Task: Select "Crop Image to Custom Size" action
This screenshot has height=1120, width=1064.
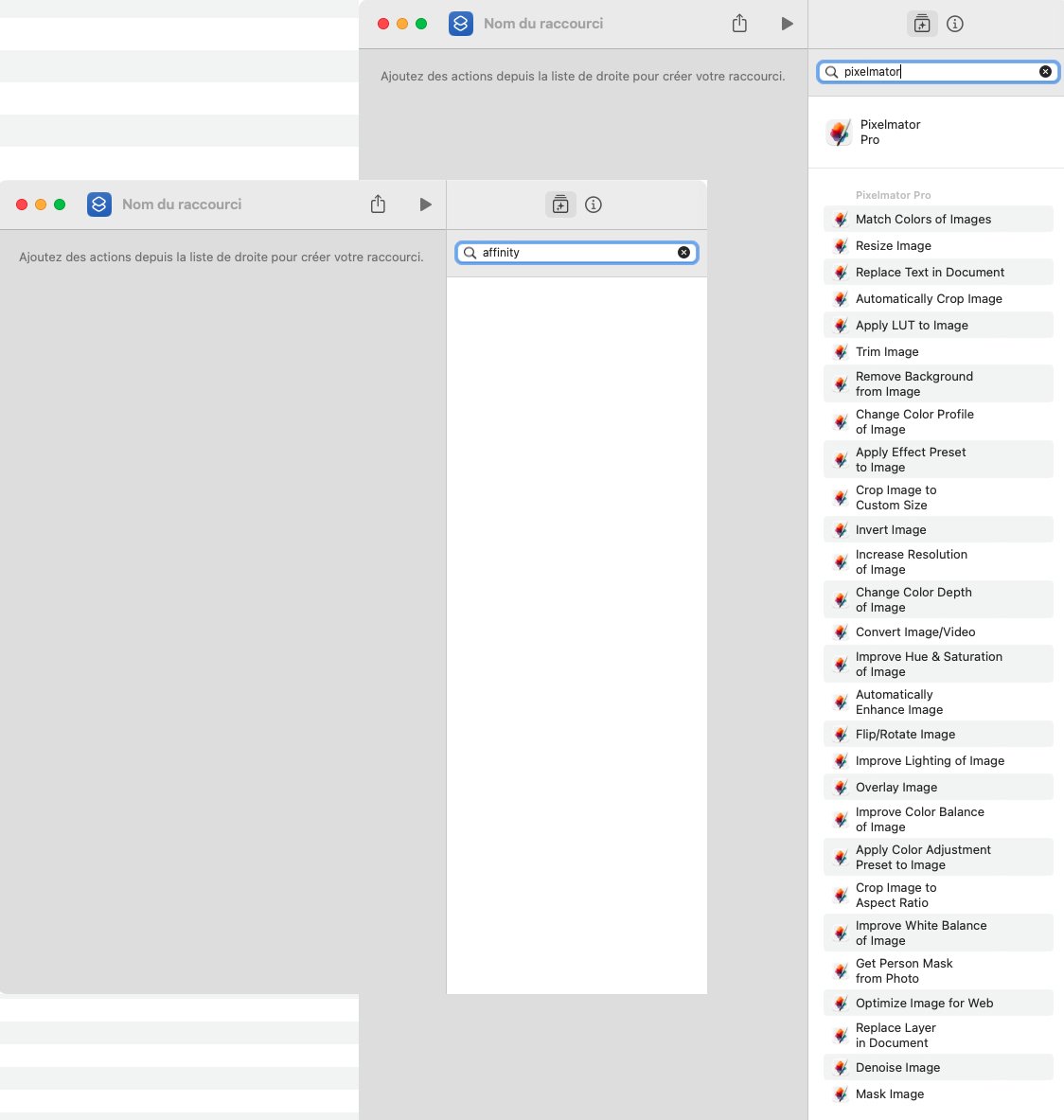Action: click(938, 497)
